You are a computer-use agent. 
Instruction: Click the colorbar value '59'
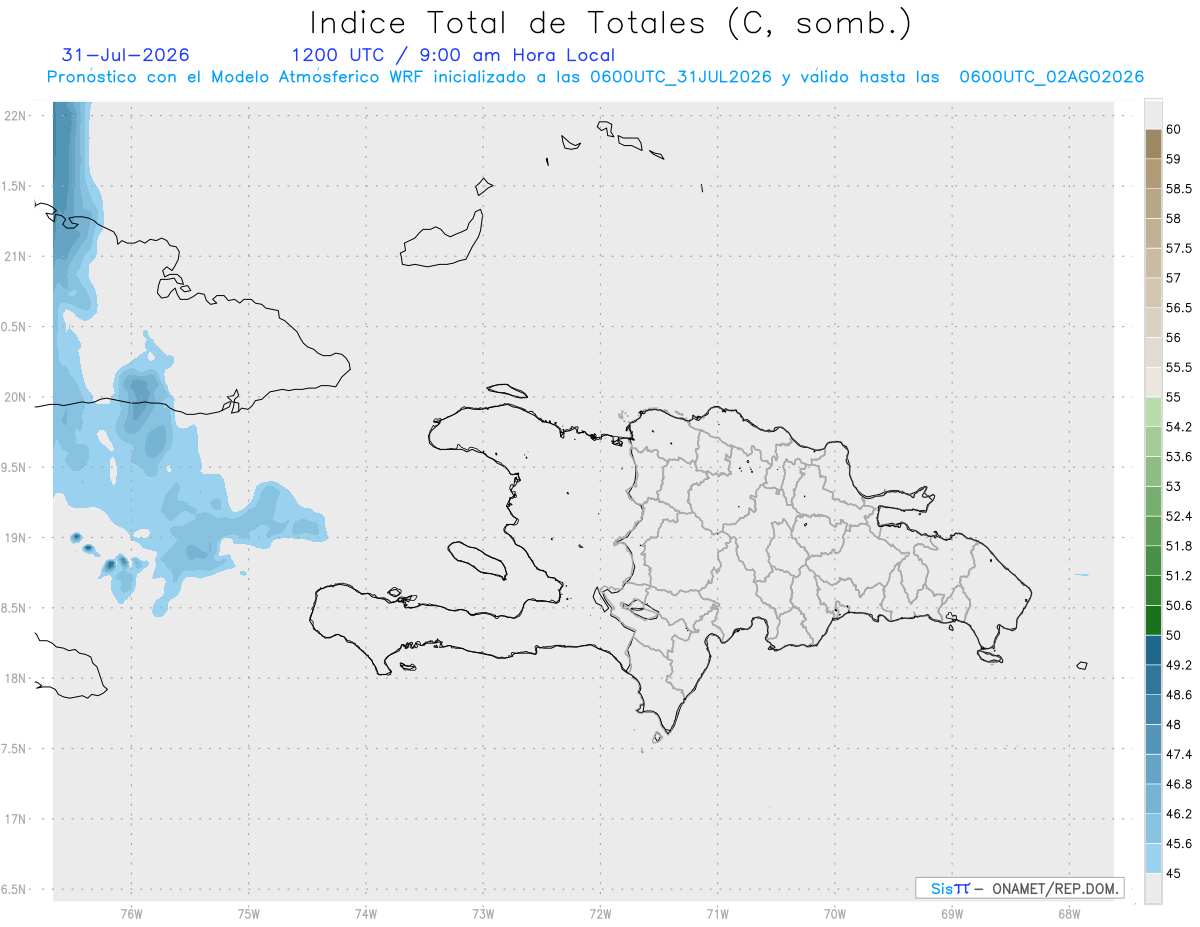[x=1173, y=159]
